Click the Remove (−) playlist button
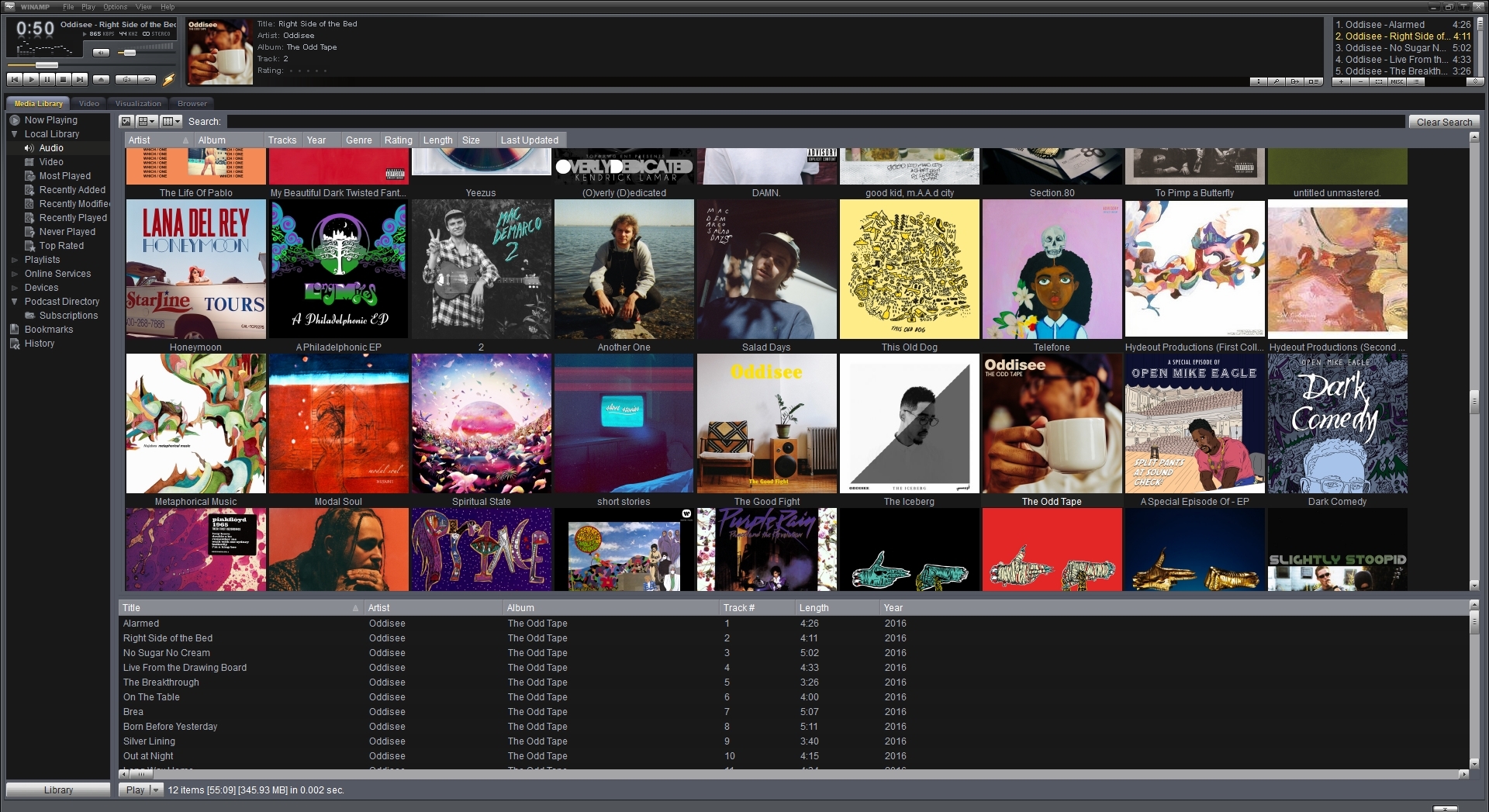1489x812 pixels. click(1360, 81)
